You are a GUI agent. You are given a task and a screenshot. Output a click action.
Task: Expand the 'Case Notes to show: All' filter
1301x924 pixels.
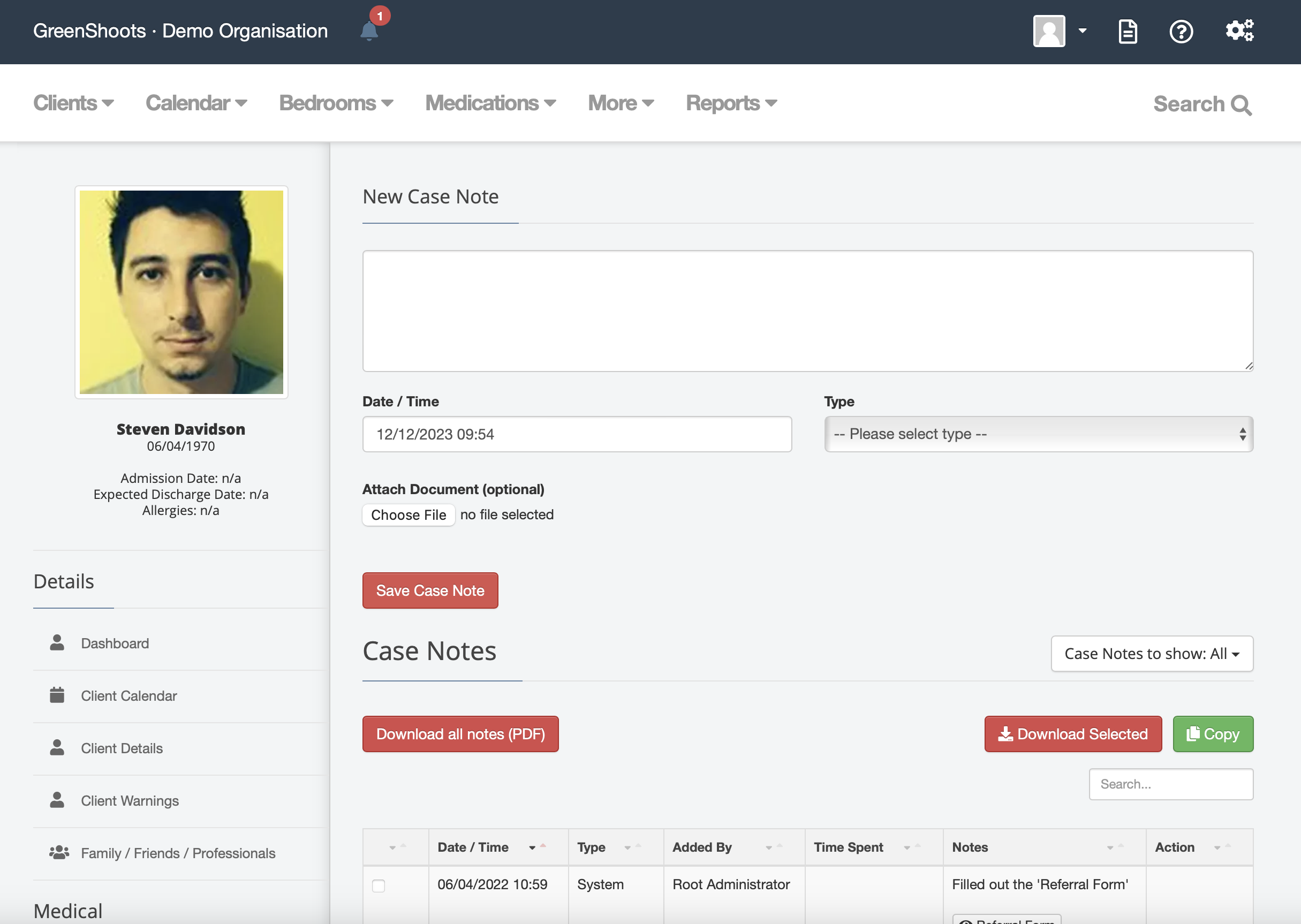coord(1152,653)
